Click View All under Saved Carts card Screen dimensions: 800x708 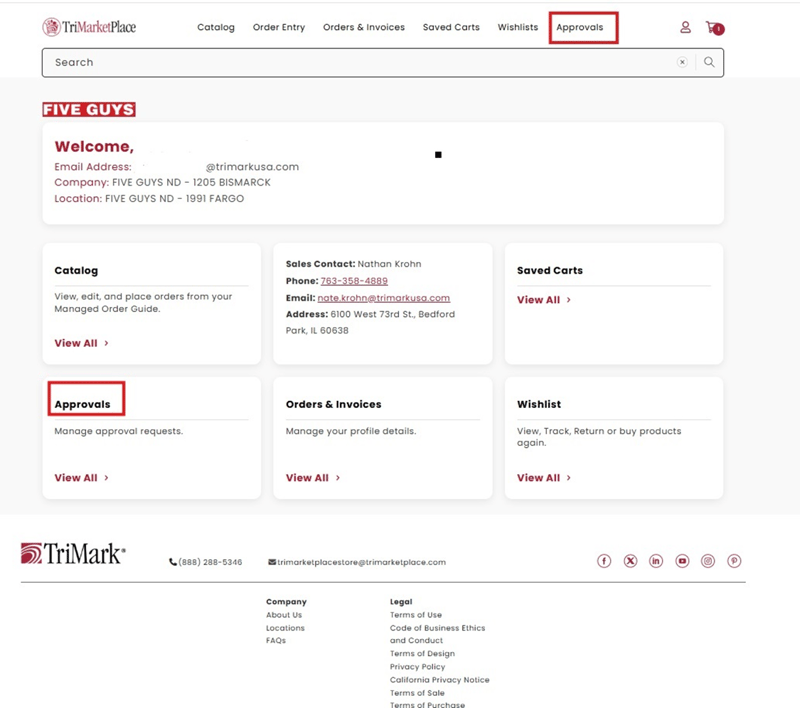pos(543,300)
